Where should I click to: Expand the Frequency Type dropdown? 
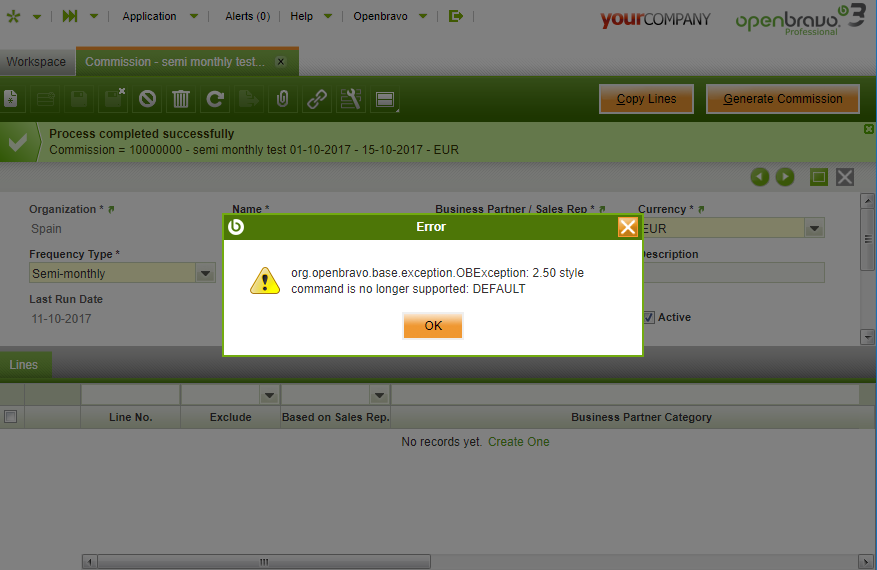tap(205, 273)
